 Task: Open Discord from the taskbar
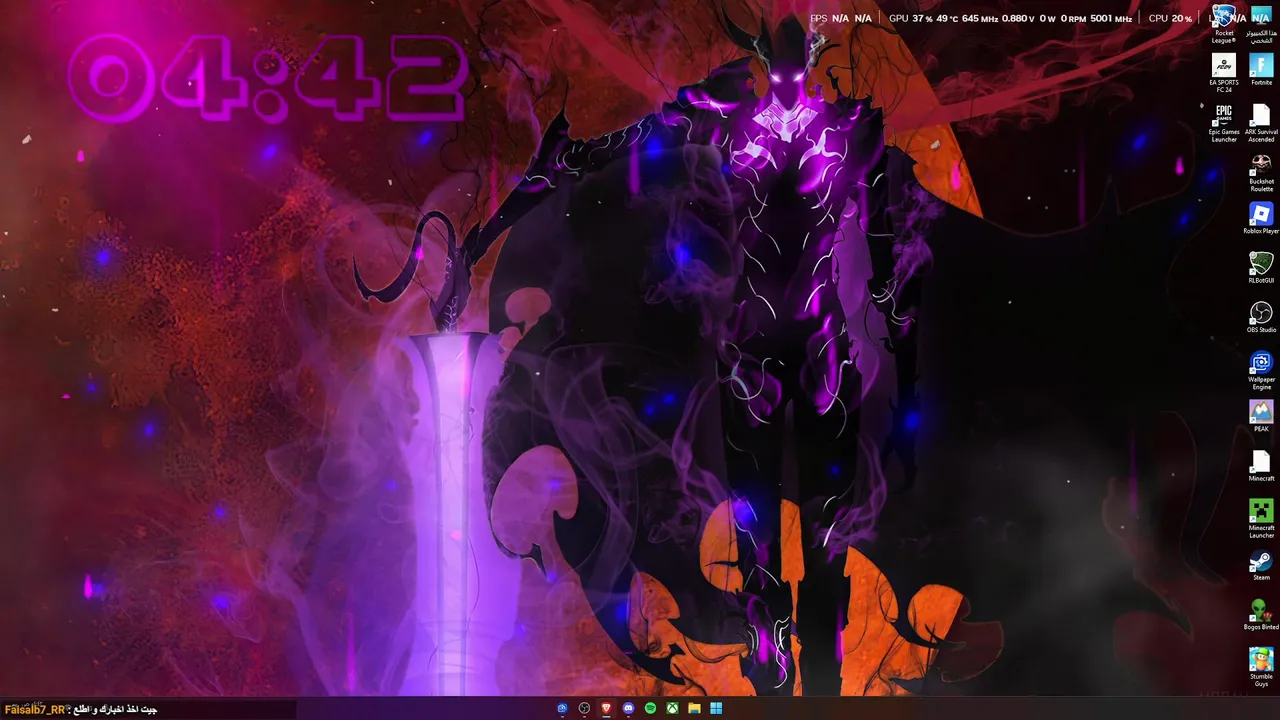pyautogui.click(x=628, y=708)
